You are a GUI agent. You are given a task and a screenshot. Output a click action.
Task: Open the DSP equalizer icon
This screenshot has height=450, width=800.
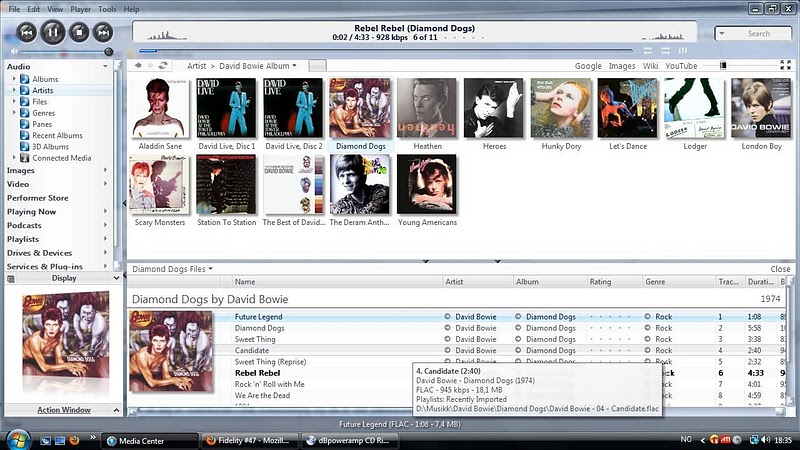point(683,51)
